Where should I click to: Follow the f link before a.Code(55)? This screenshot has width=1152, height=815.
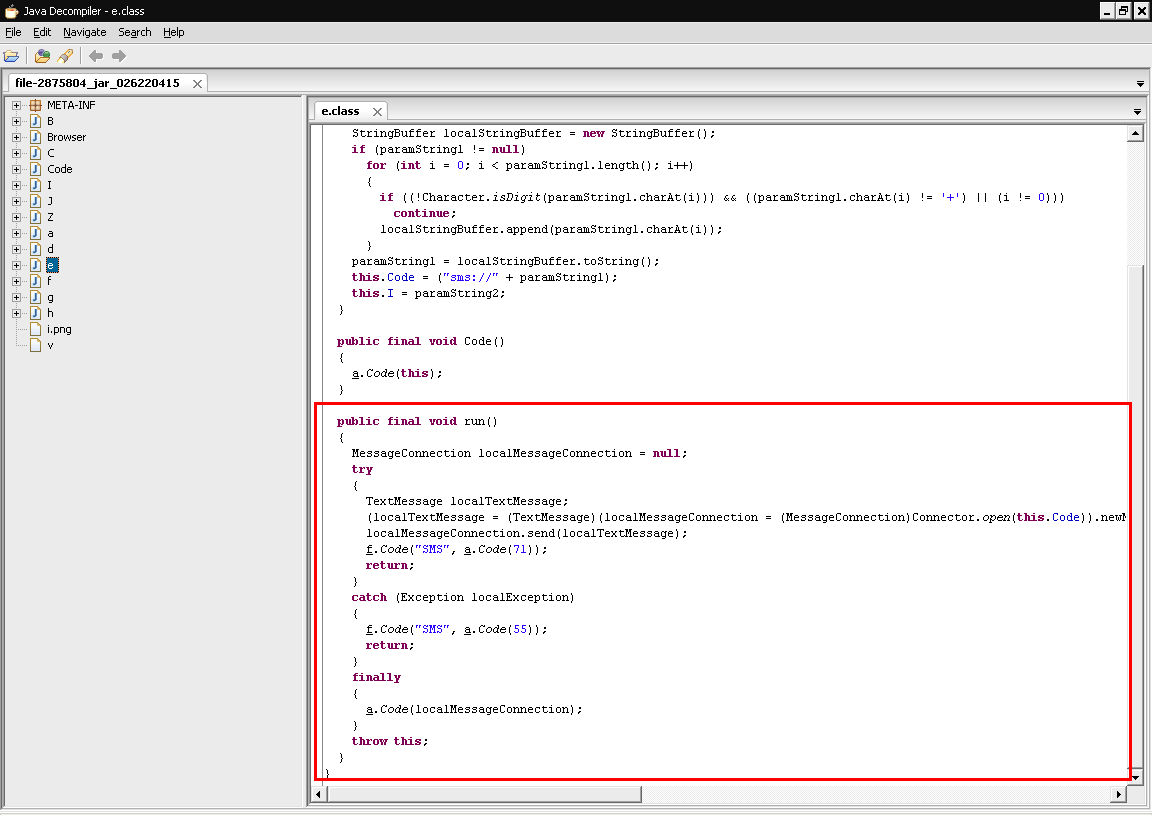[369, 629]
